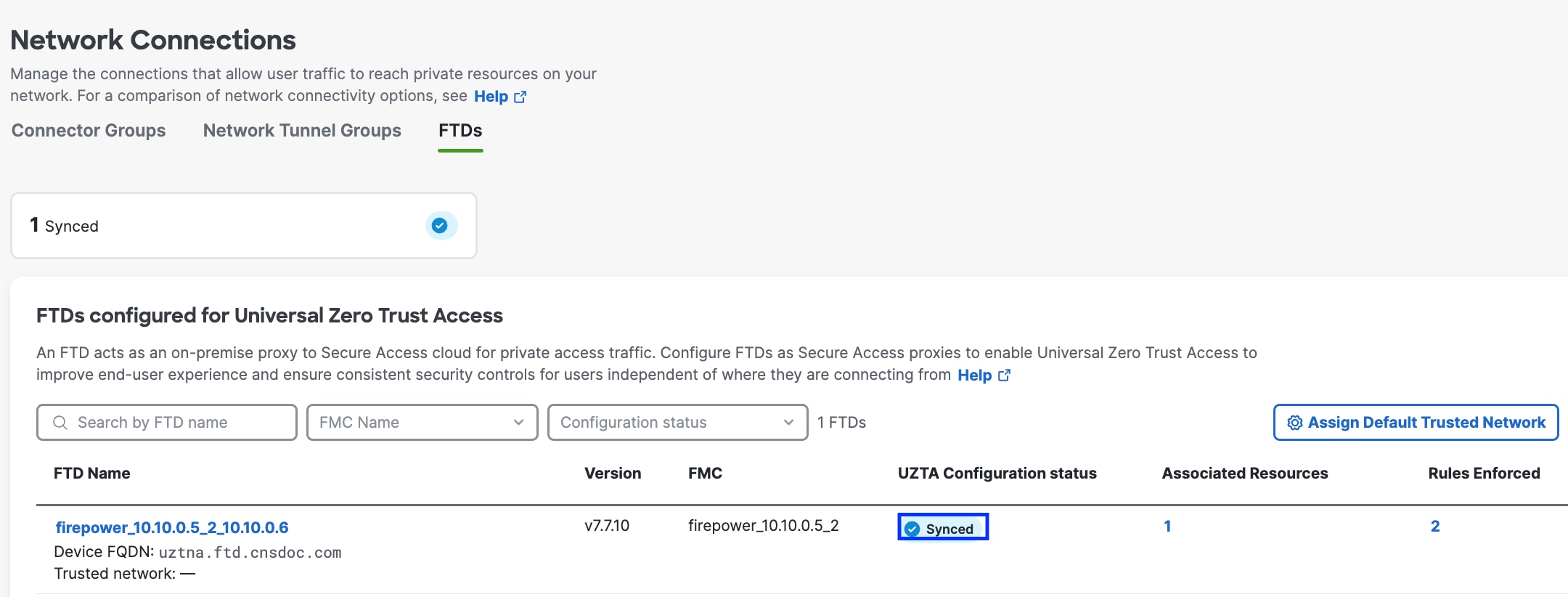
Task: Open the Help link under Universal Zero Trust Access
Action: (x=974, y=375)
